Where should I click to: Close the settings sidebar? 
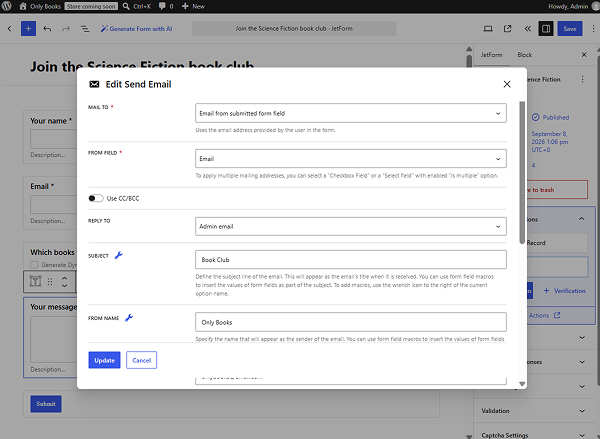[x=584, y=55]
